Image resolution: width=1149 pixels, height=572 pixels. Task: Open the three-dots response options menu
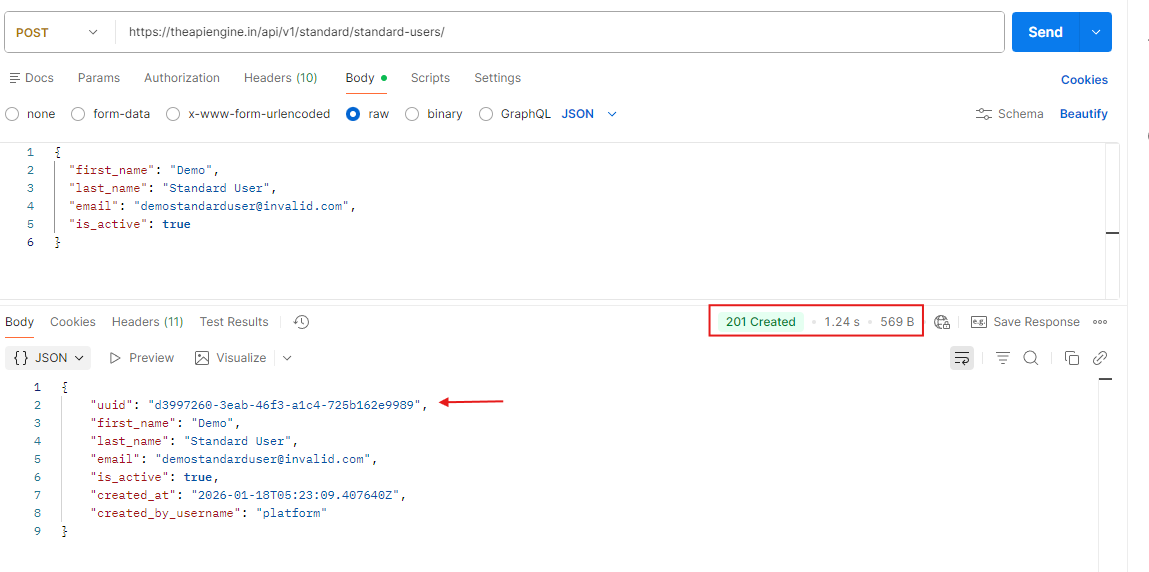point(1100,322)
